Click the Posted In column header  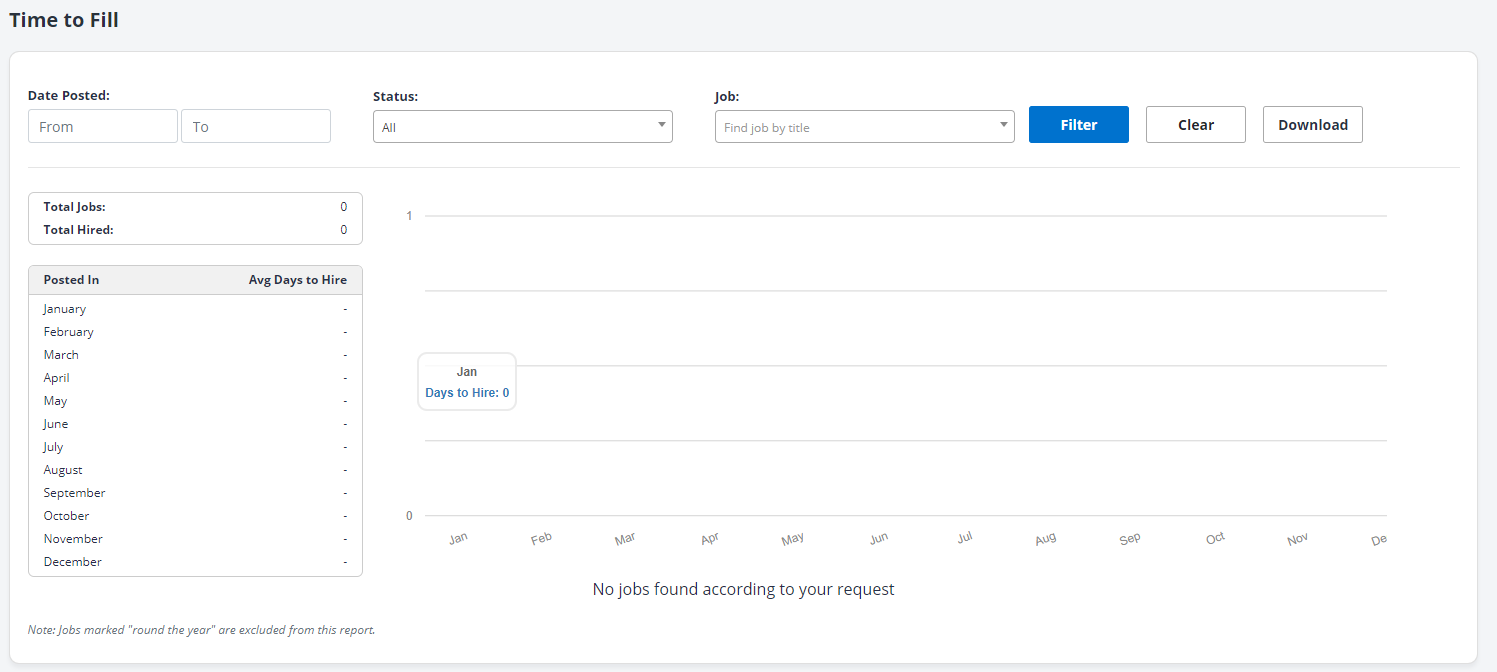pyautogui.click(x=71, y=280)
